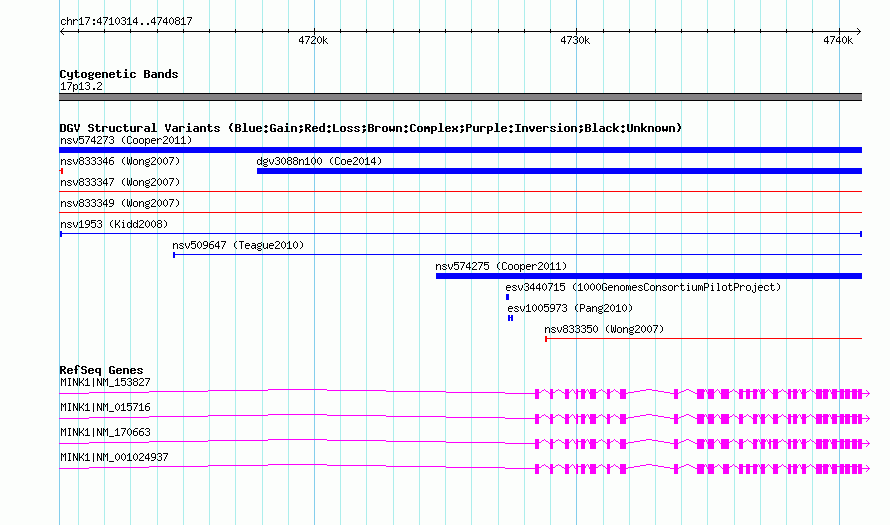
Task: Open variant nsv833350 (Wong2007) label
Action: [604, 329]
